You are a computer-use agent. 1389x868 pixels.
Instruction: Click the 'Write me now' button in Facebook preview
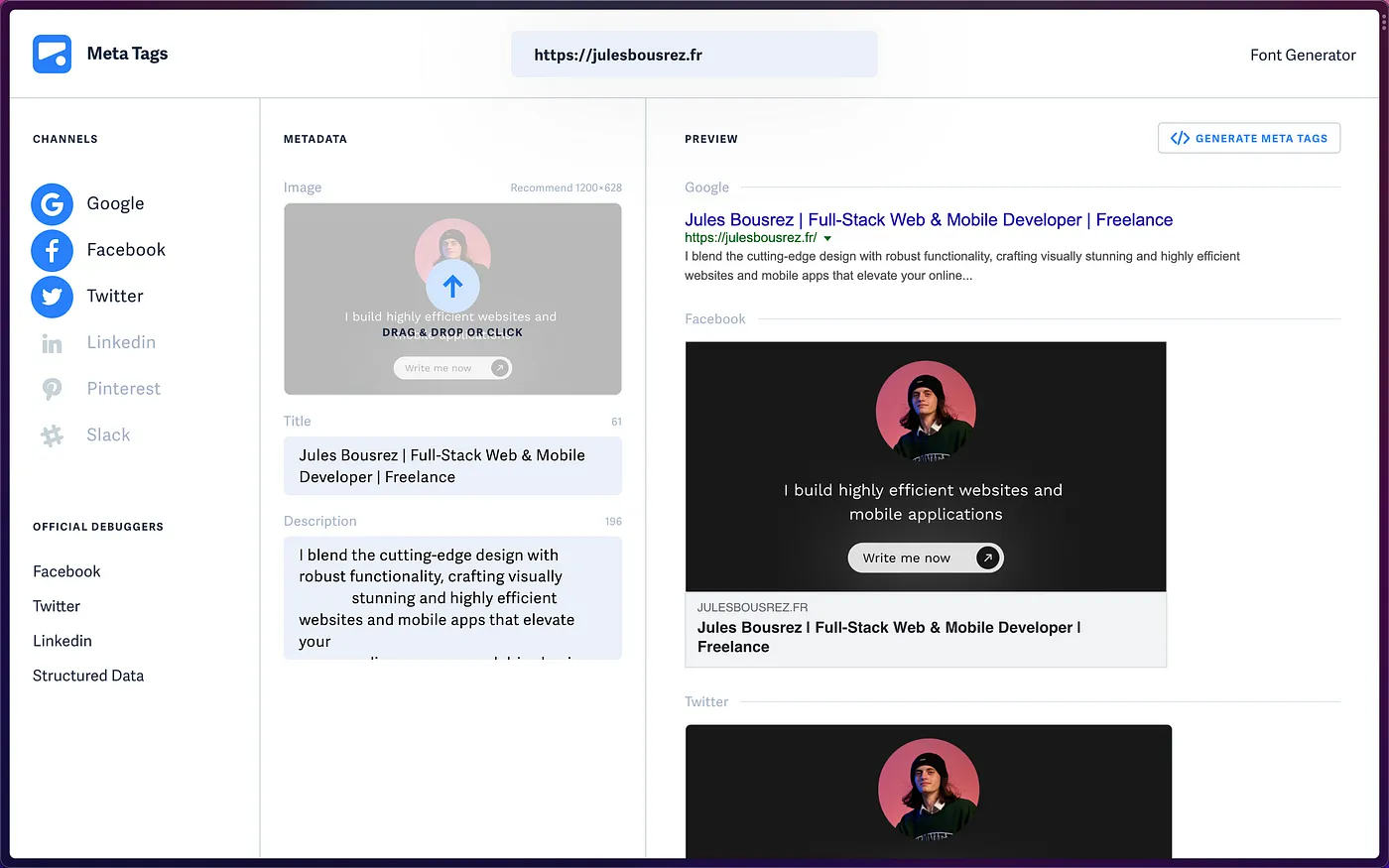[x=926, y=558]
